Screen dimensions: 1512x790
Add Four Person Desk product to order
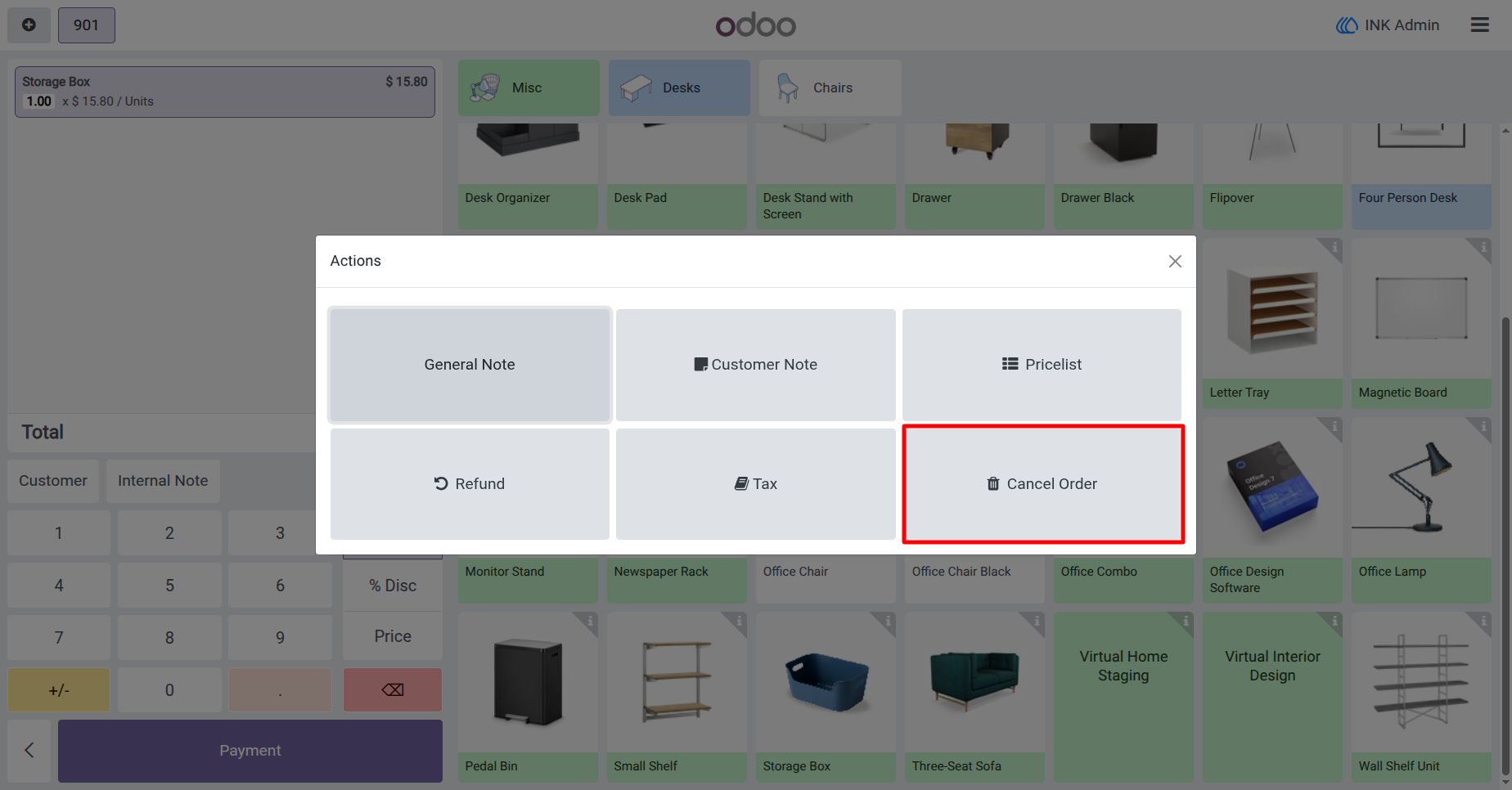click(1421, 176)
